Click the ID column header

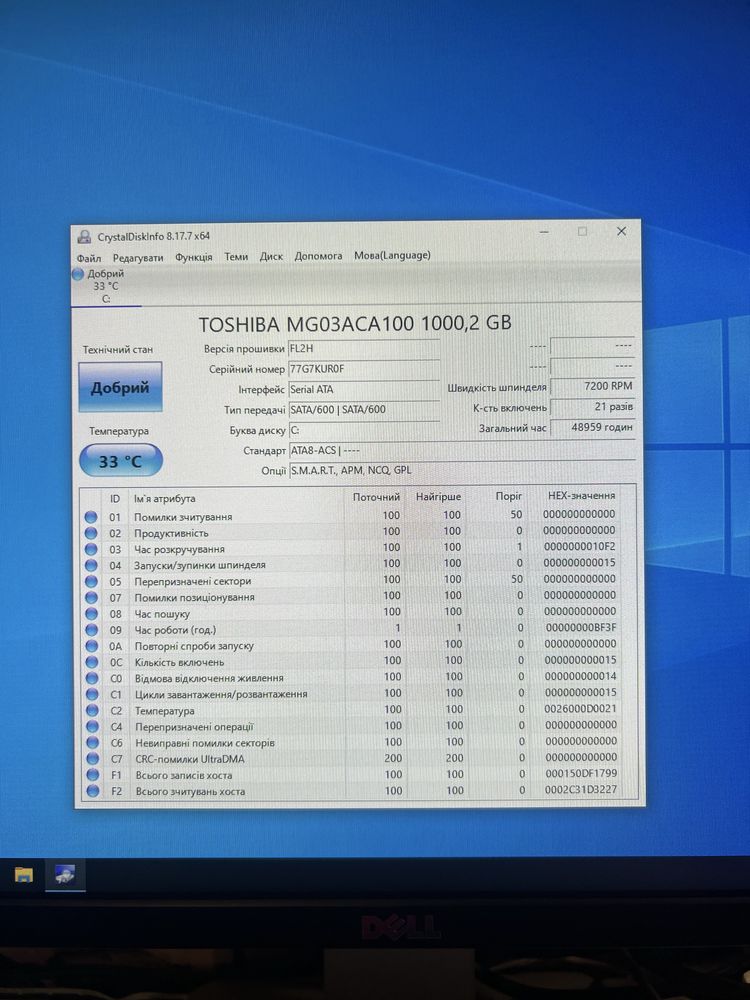(115, 499)
